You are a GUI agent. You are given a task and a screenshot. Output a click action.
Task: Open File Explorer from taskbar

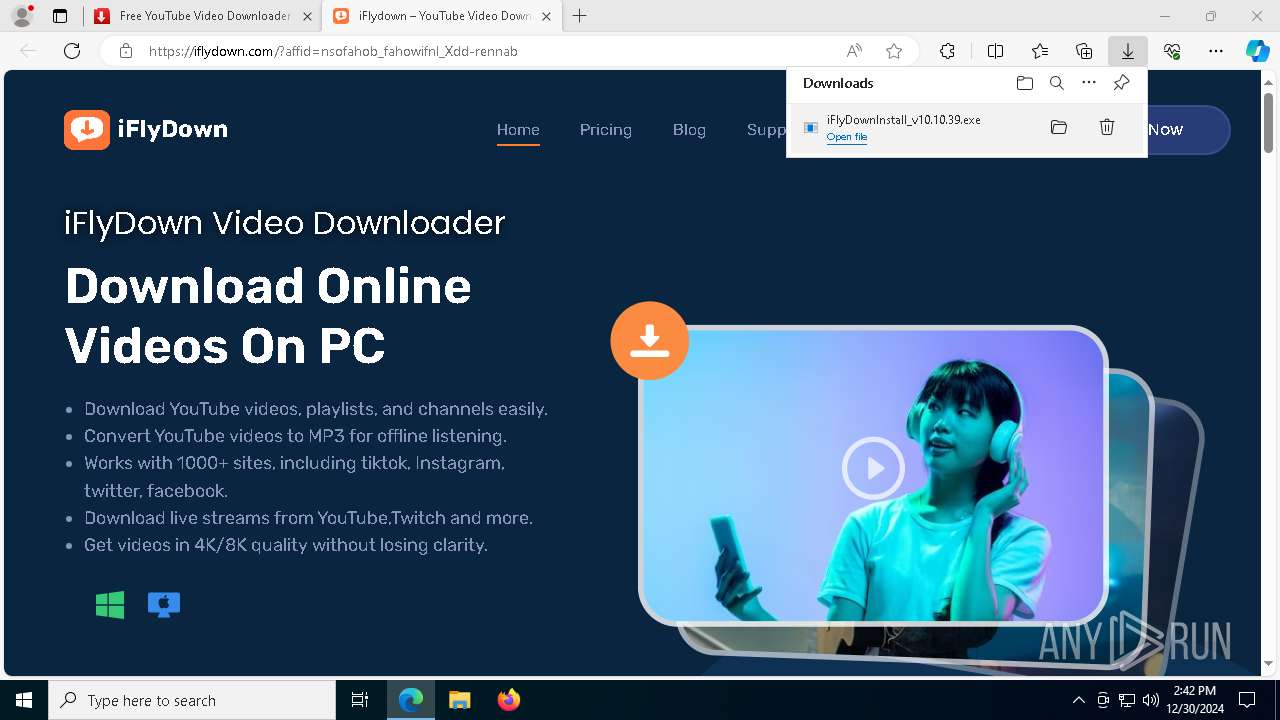tap(460, 700)
